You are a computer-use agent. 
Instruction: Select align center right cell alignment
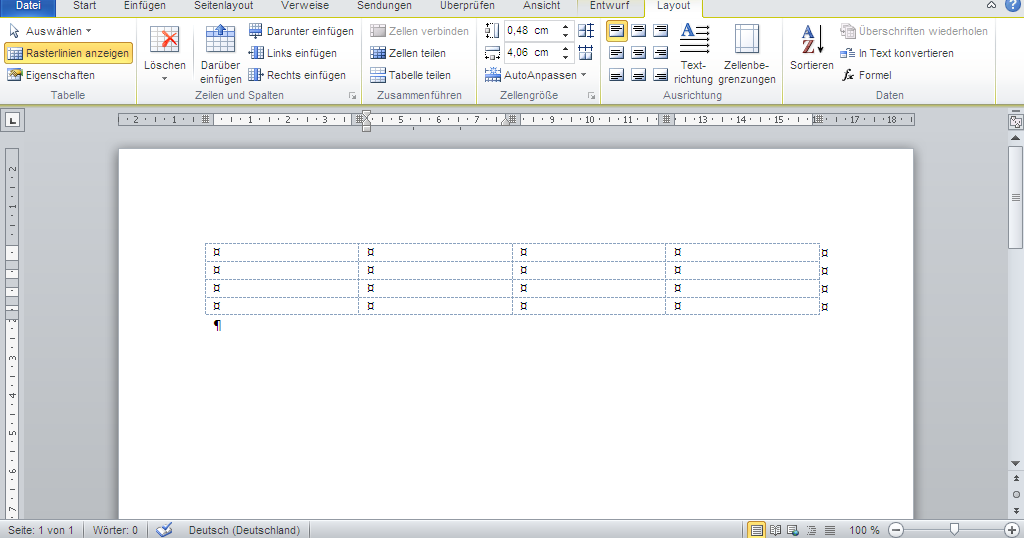661,53
